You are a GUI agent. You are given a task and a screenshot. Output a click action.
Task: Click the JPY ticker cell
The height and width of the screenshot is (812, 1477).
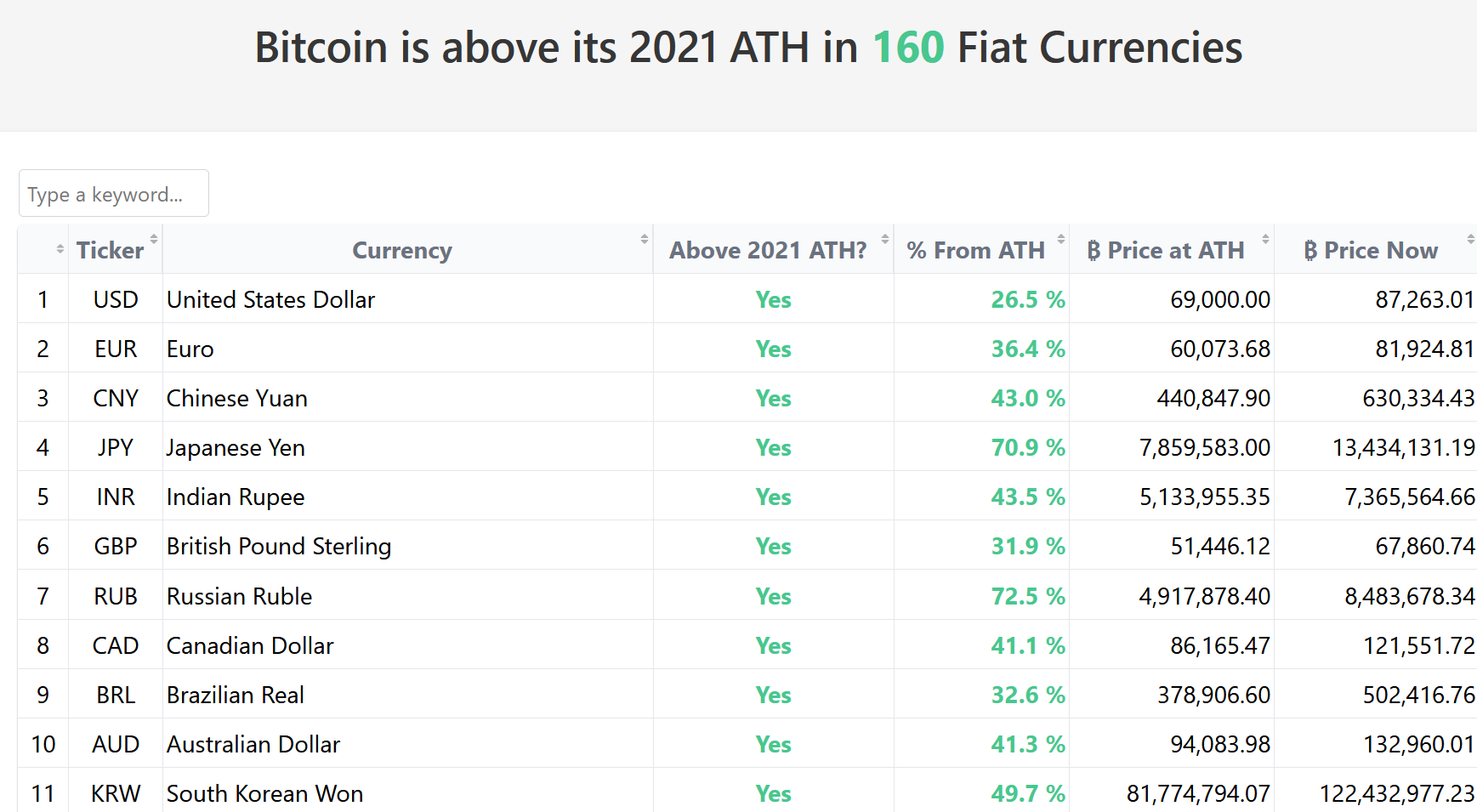click(x=116, y=448)
